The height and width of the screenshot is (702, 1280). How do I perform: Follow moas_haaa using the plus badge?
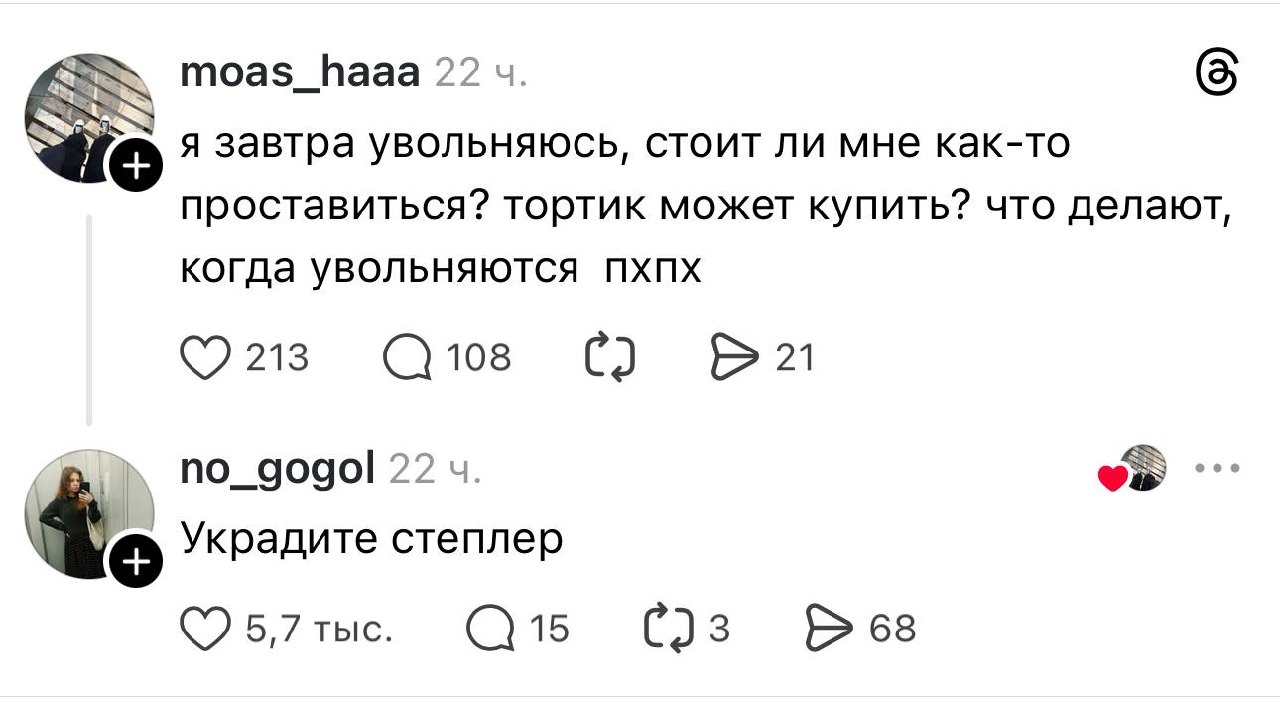pos(136,164)
